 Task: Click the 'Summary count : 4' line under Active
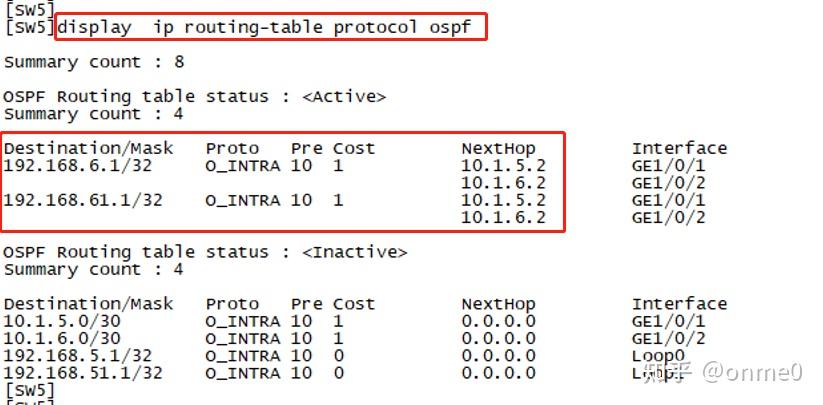click(94, 114)
